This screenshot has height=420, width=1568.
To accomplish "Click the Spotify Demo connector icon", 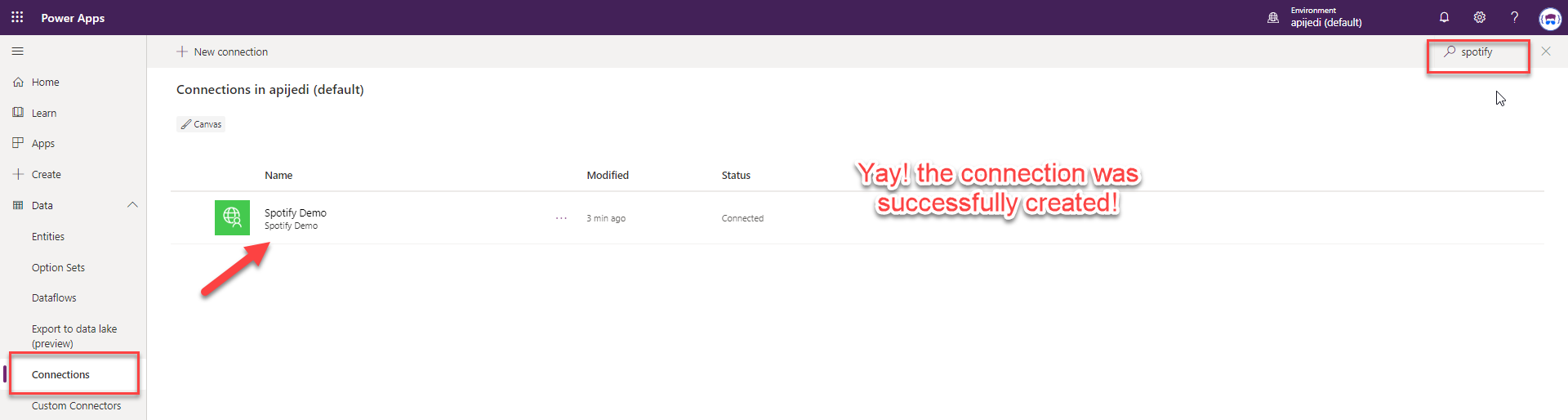I will (232, 217).
